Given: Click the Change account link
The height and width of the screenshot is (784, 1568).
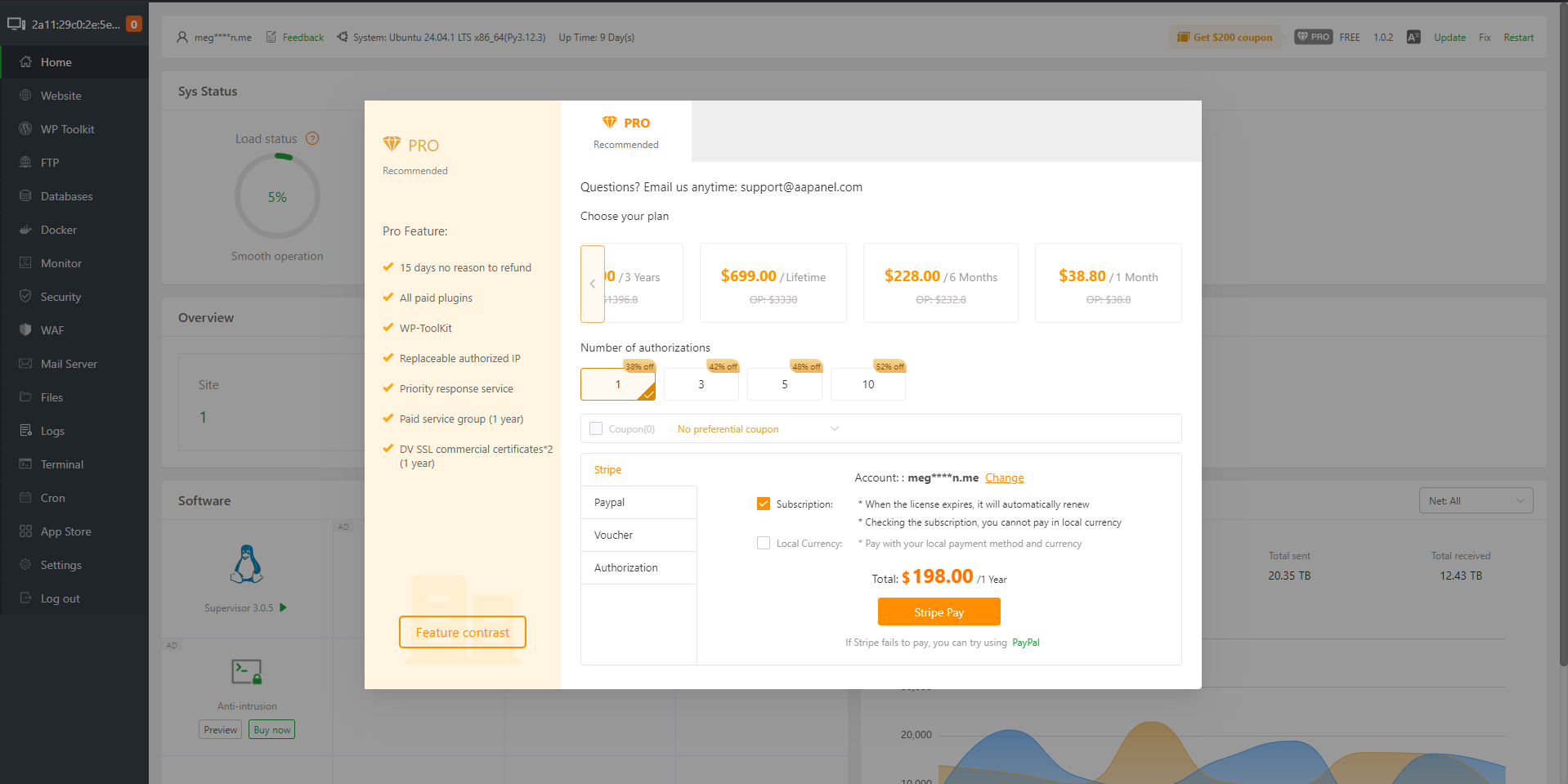Looking at the screenshot, I should click(x=1005, y=478).
